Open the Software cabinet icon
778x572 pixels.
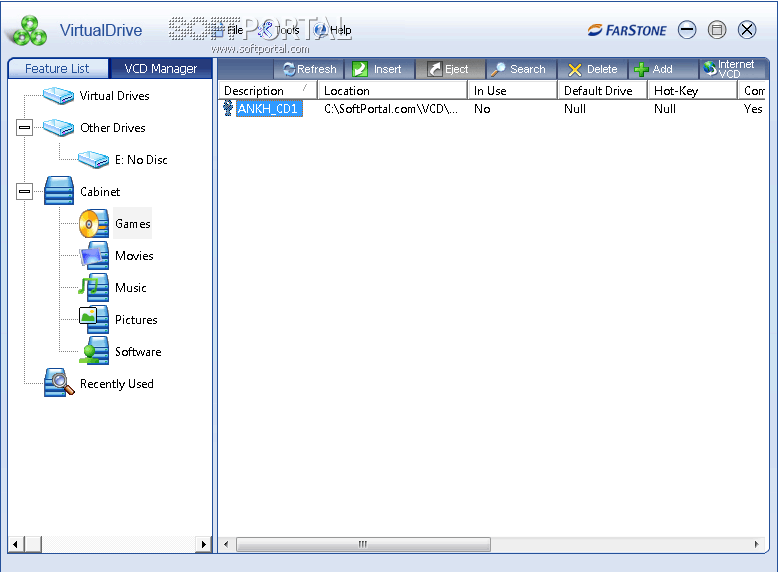[x=94, y=352]
